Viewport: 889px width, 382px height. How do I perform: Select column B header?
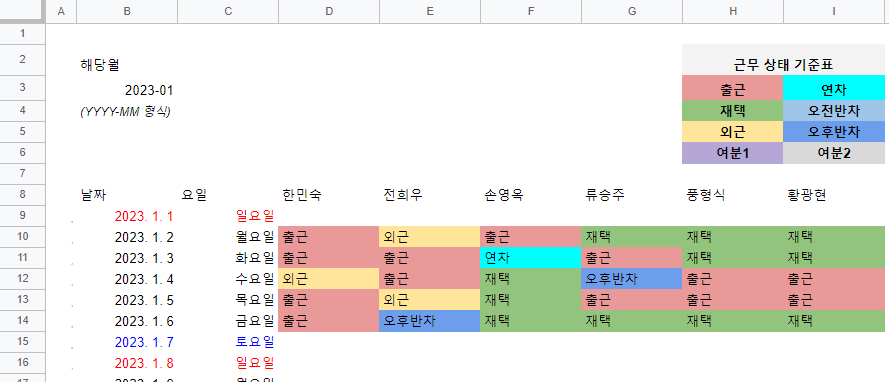127,11
